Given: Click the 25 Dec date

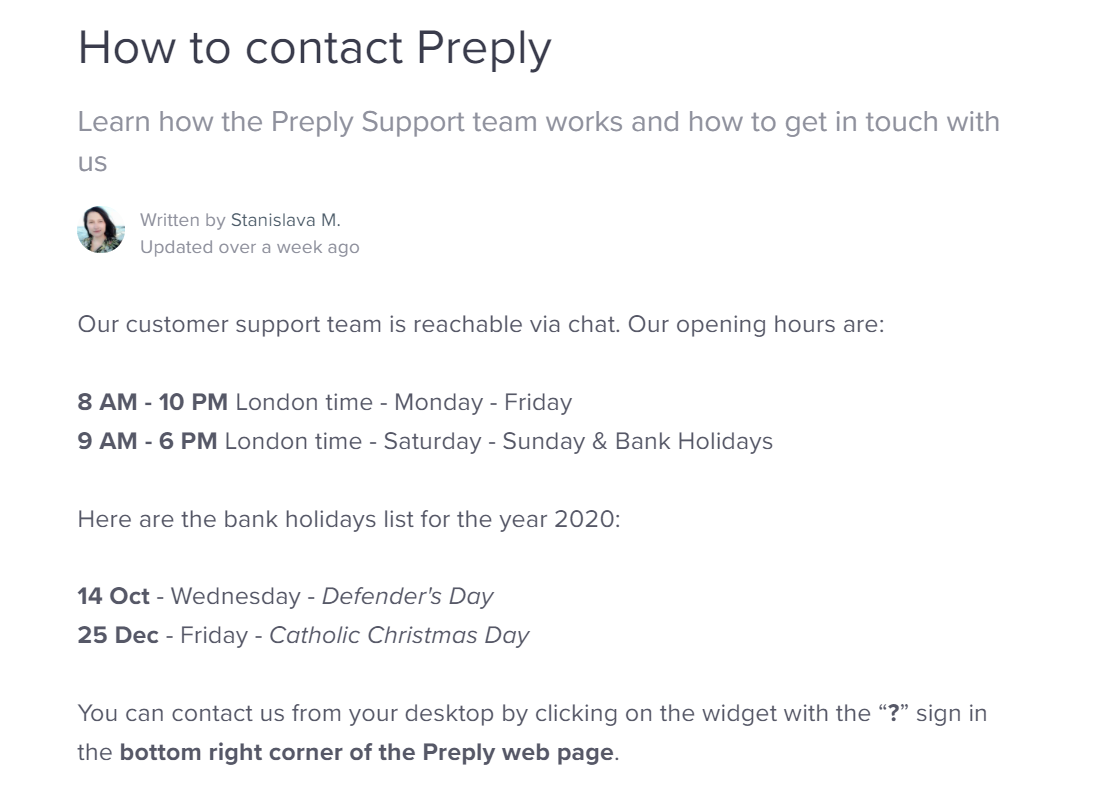Looking at the screenshot, I should point(118,636).
